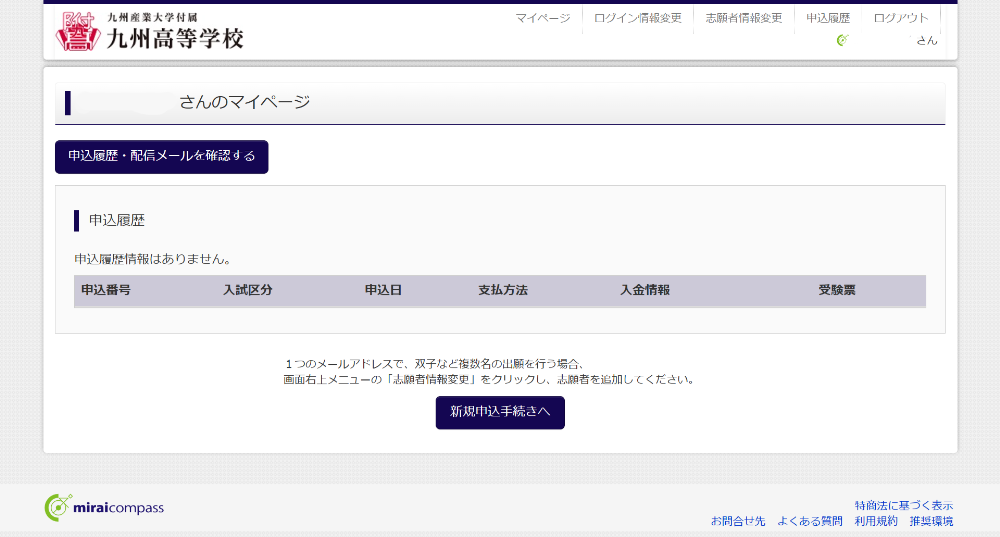Open the マイページ menu item
The image size is (1000, 537).
pyautogui.click(x=542, y=18)
